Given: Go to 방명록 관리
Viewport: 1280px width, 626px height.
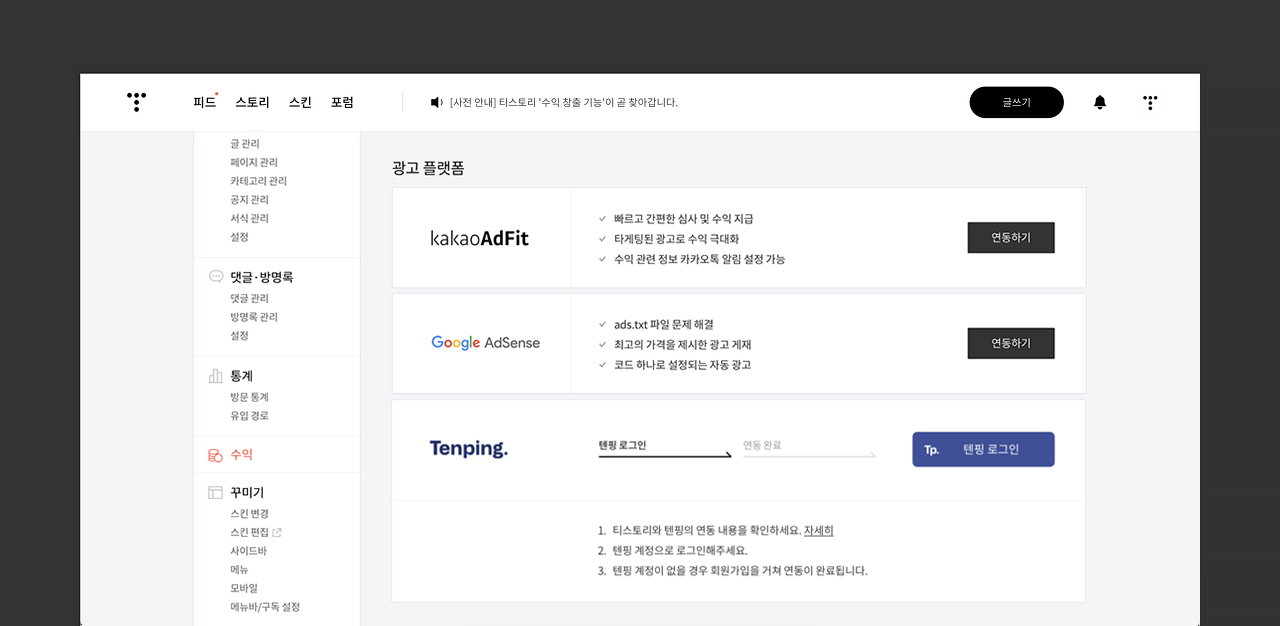Looking at the screenshot, I should point(254,317).
